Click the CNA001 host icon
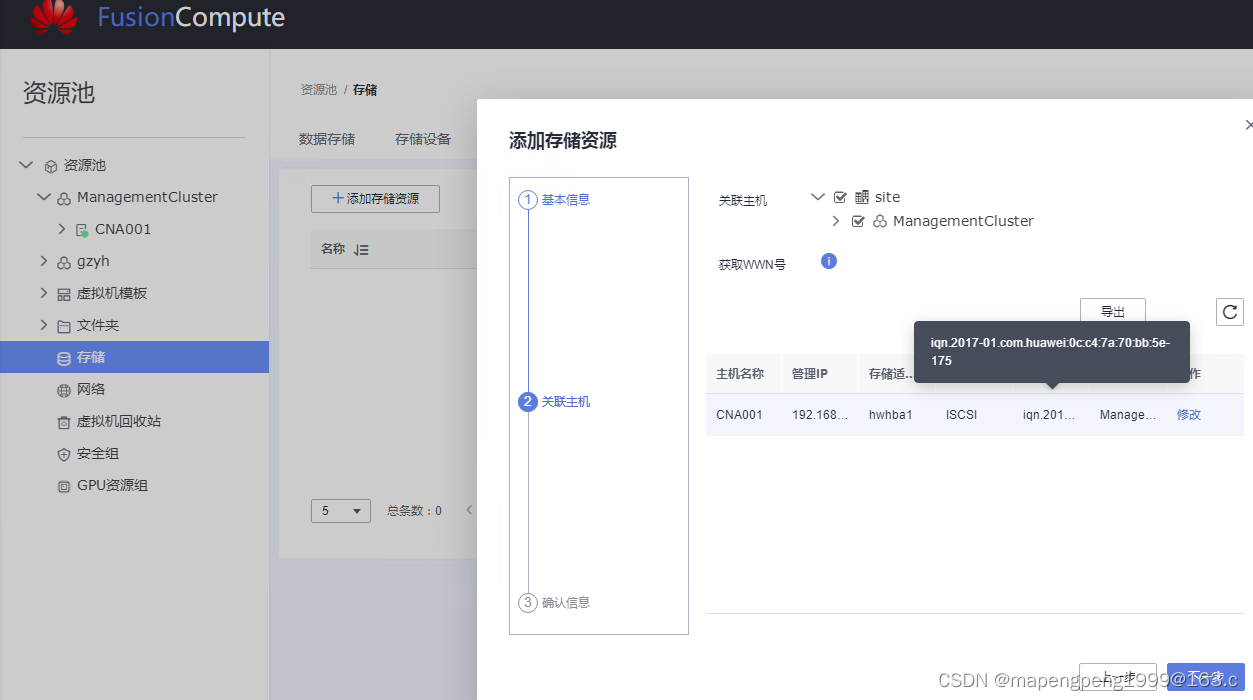This screenshot has width=1253, height=700. coord(82,230)
